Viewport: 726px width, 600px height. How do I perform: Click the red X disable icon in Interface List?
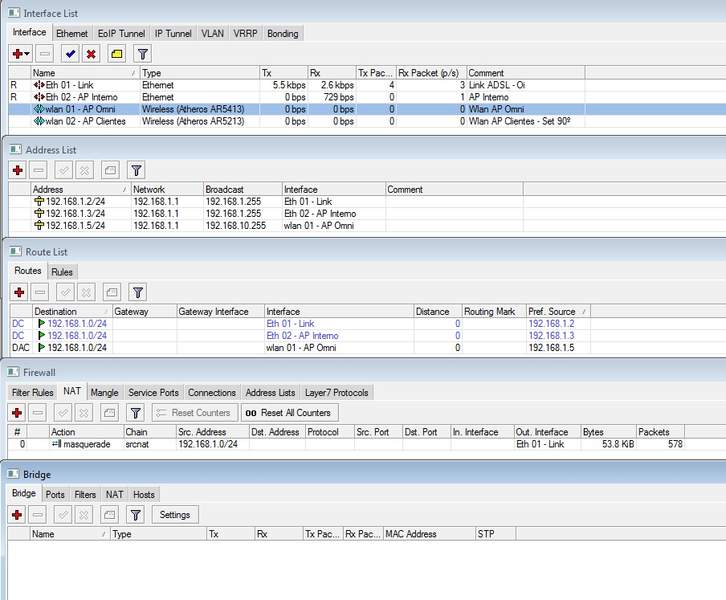point(91,54)
